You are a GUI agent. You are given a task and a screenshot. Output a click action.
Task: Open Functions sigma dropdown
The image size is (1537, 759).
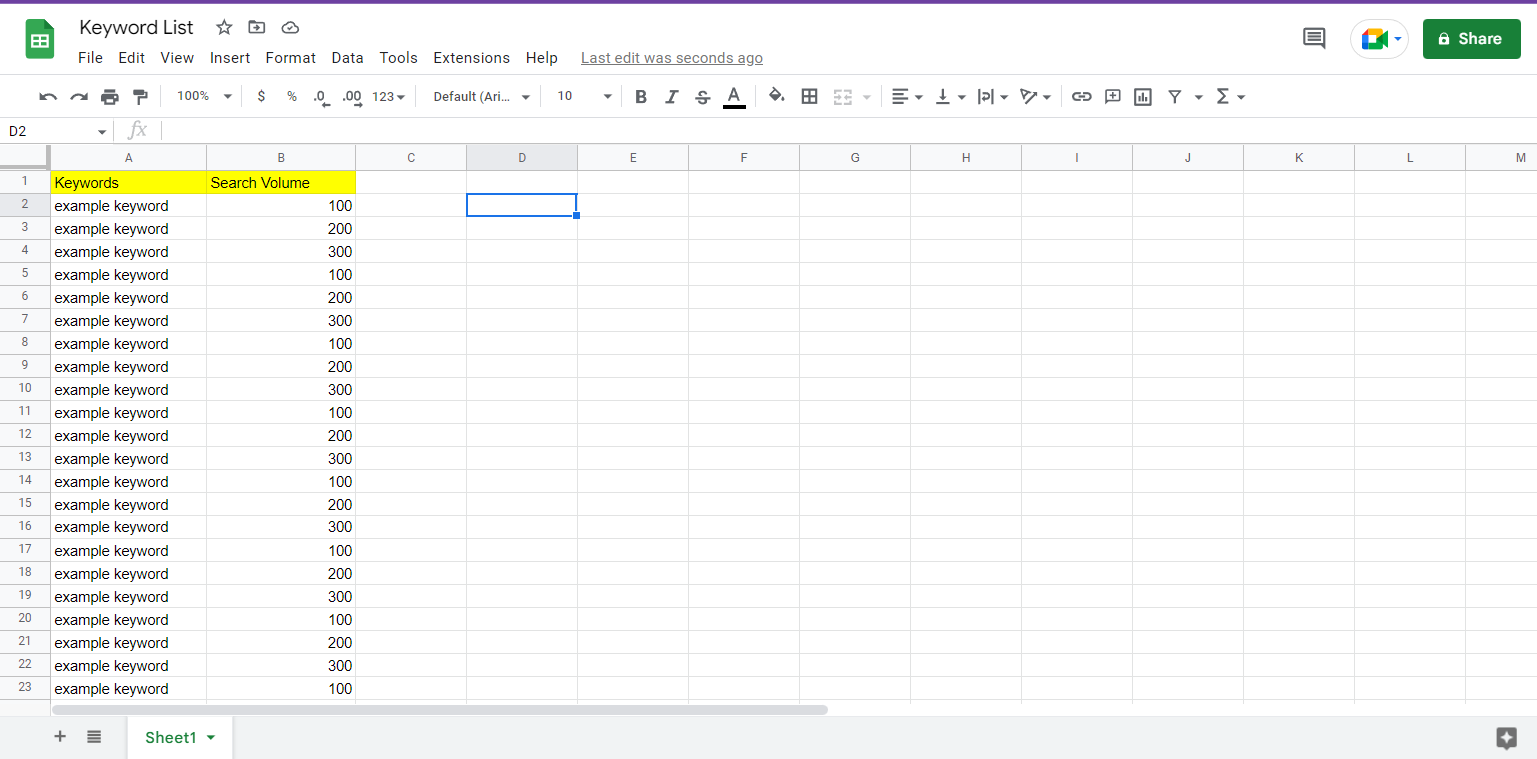coord(1230,97)
